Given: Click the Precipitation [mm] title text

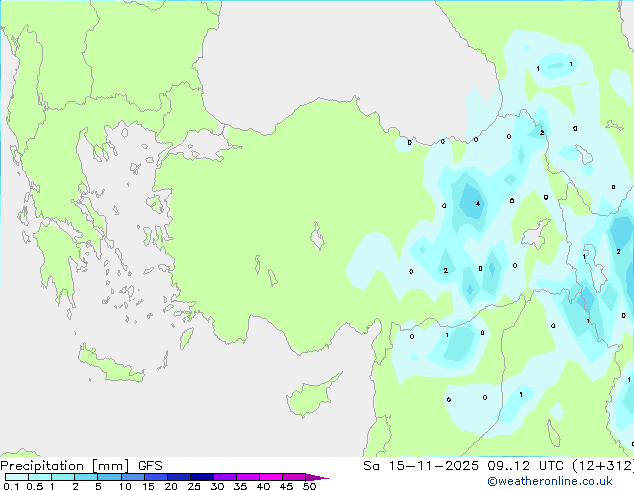Looking at the screenshot, I should point(65,466).
